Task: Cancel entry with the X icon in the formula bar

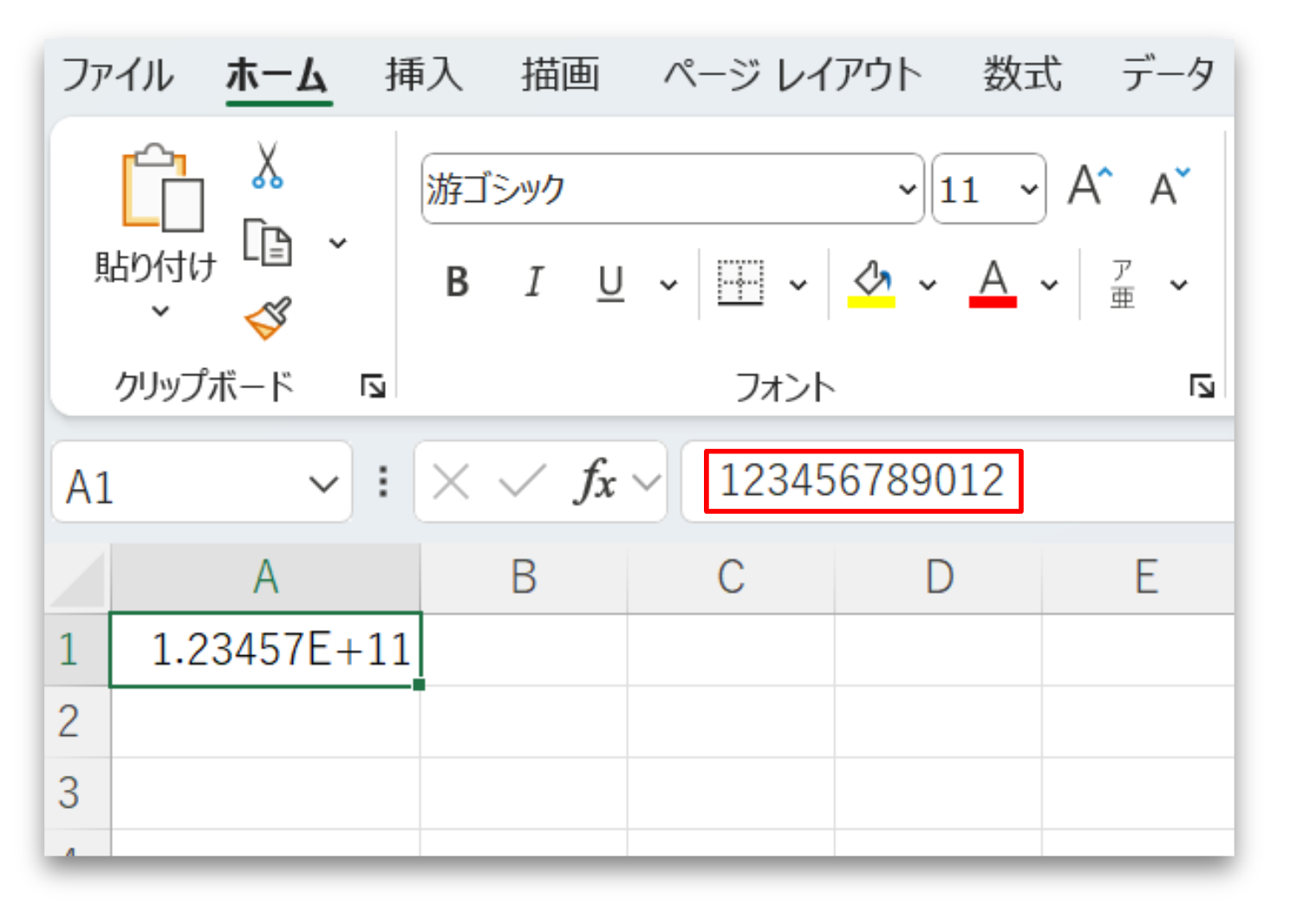Action: coord(451,481)
